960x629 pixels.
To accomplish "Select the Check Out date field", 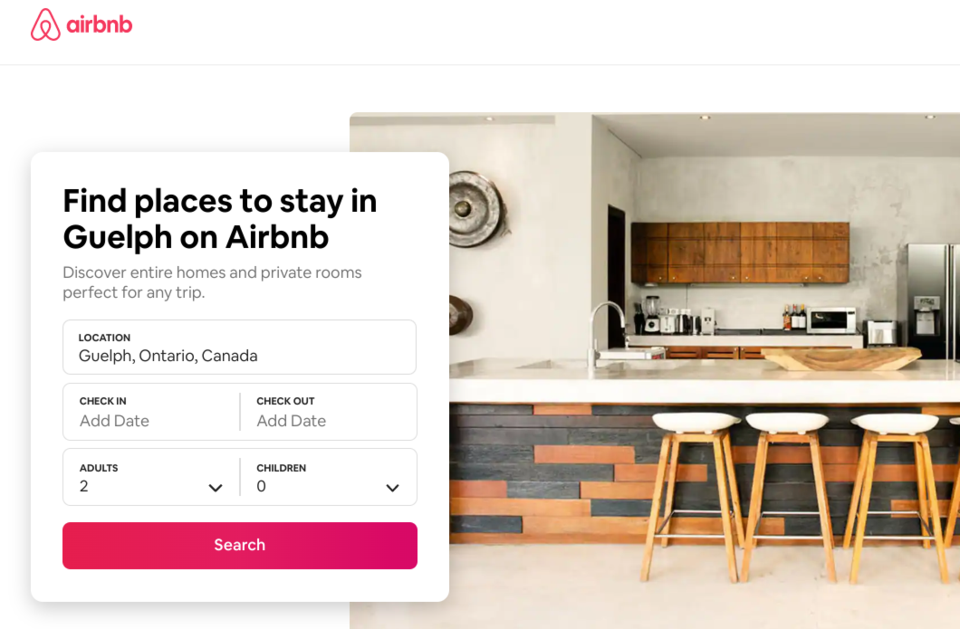I will [x=329, y=412].
